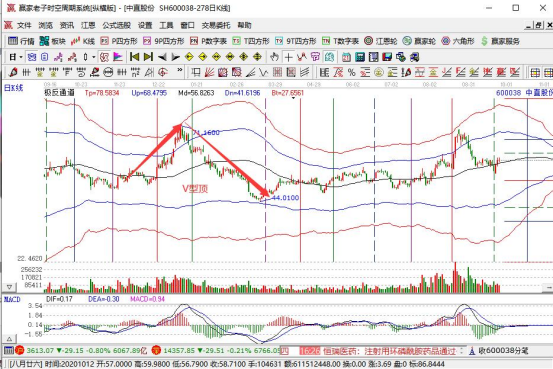Click the MACD indicator panel label
Image resolution: width=553 pixels, height=369 pixels.
pos(12,300)
